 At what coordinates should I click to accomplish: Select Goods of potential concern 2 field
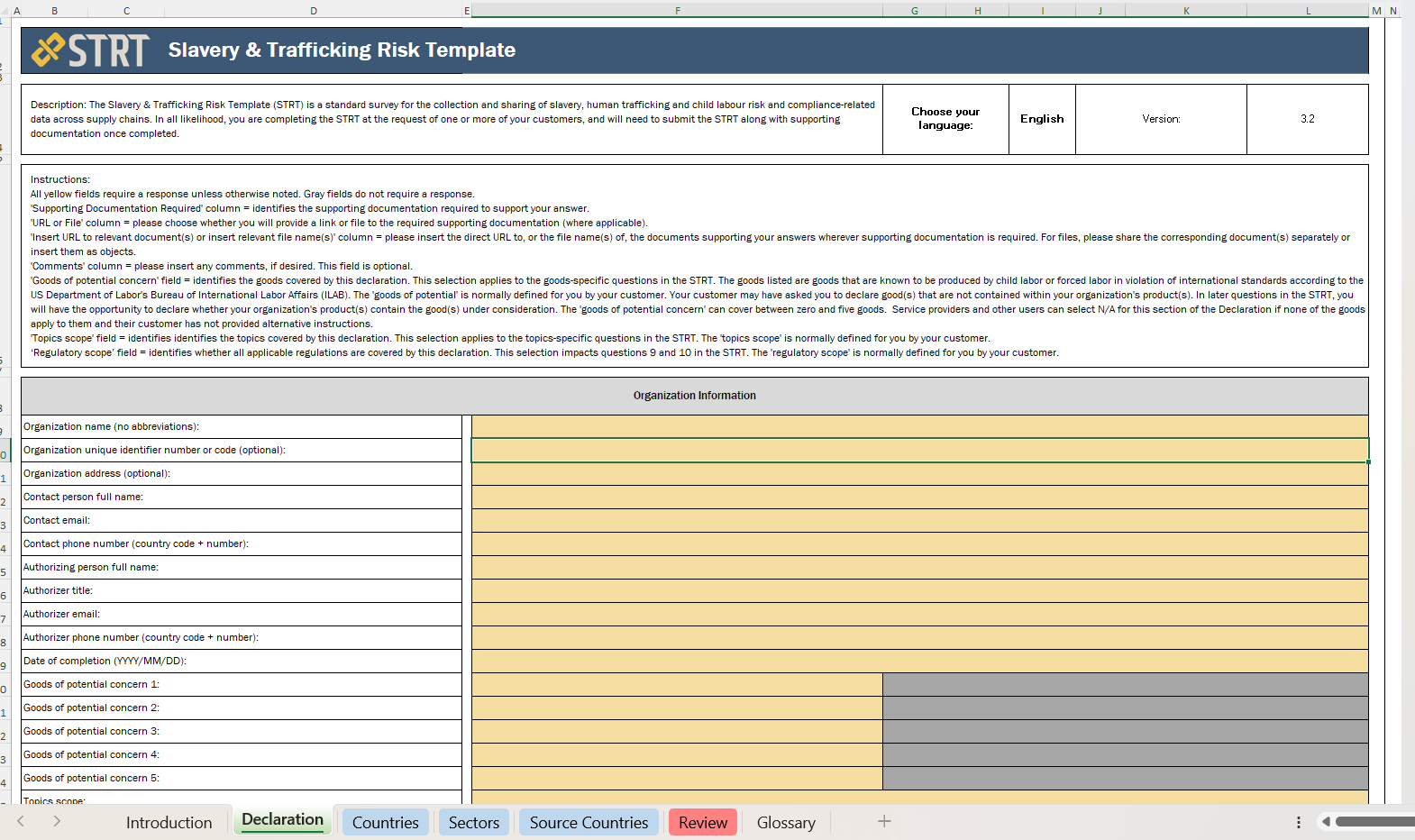[677, 708]
